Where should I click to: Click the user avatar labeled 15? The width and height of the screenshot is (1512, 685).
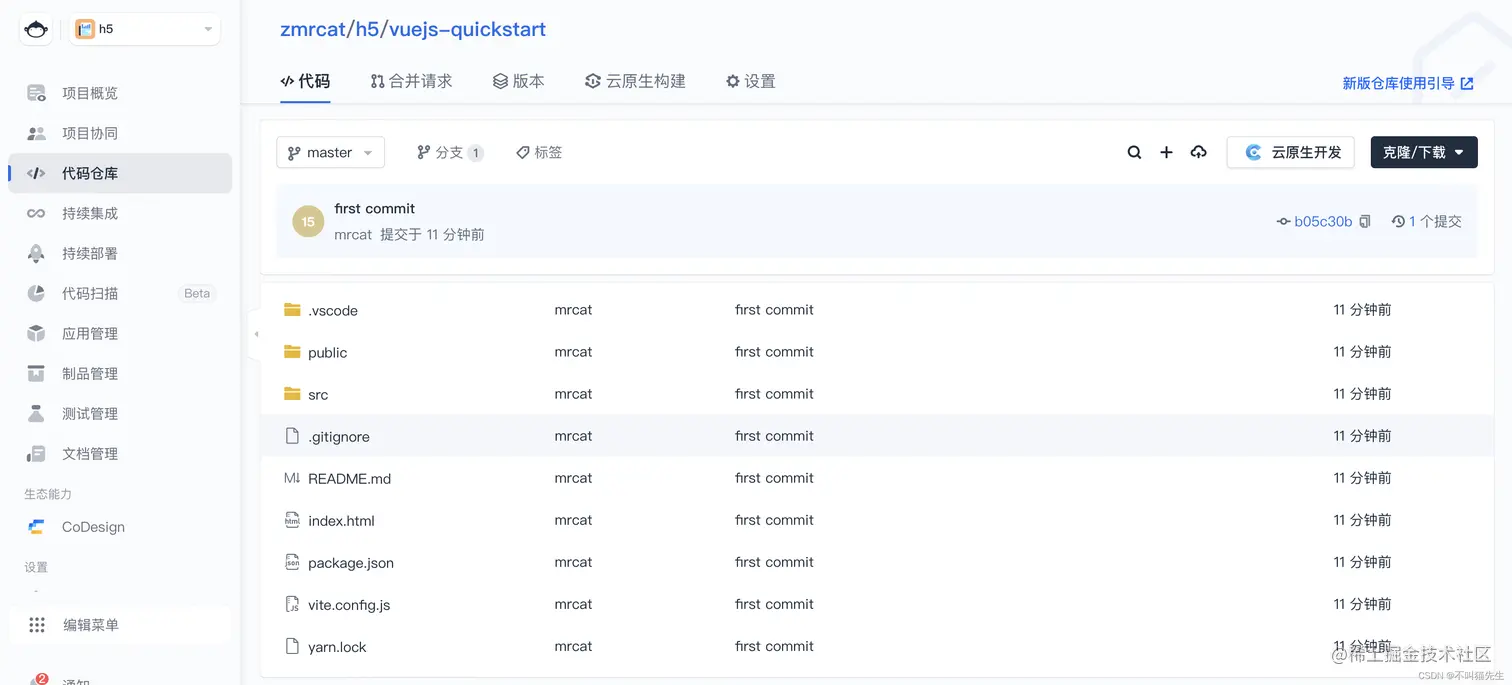[308, 222]
